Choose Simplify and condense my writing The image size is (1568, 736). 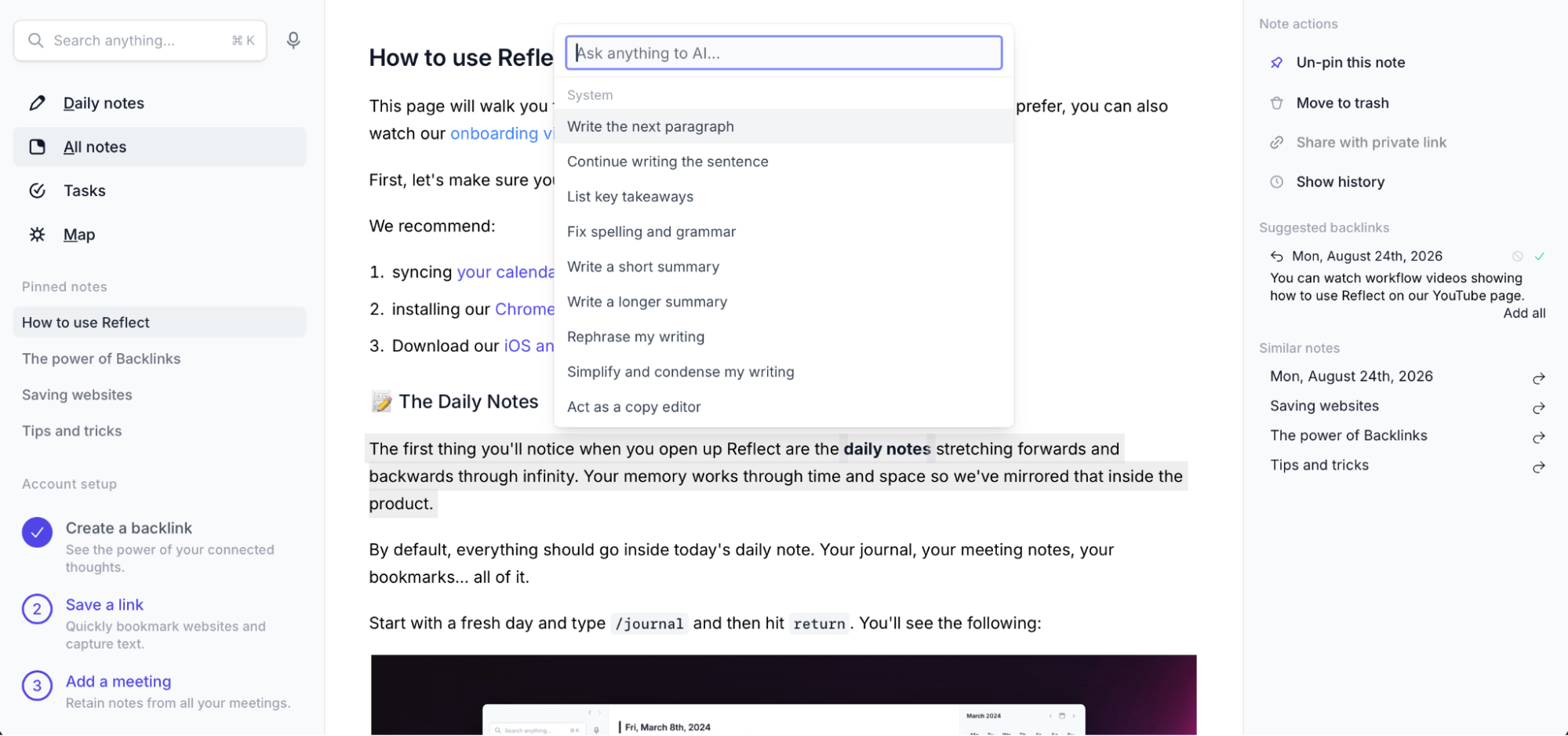784,372
